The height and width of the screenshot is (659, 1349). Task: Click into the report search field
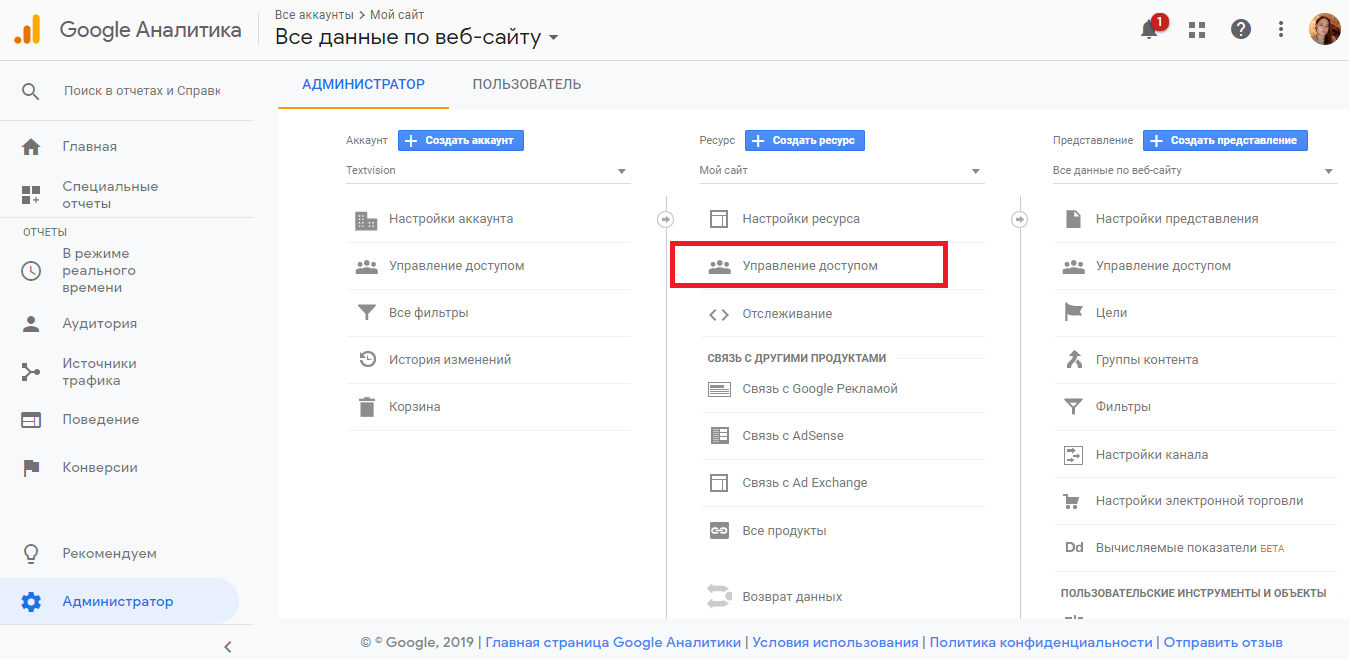142,91
